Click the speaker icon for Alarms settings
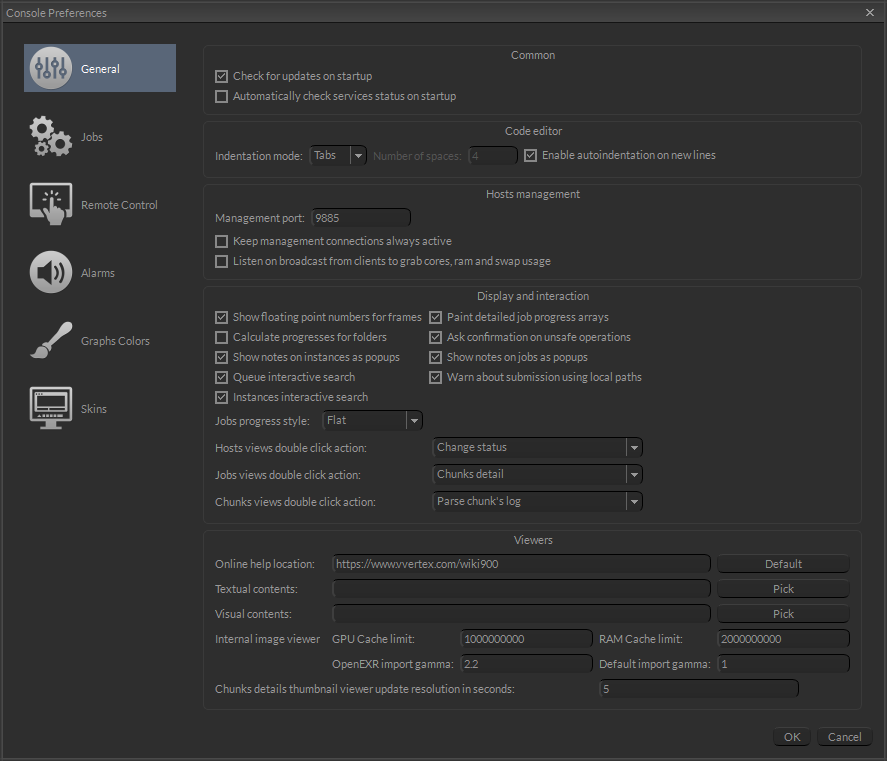 click(50, 271)
